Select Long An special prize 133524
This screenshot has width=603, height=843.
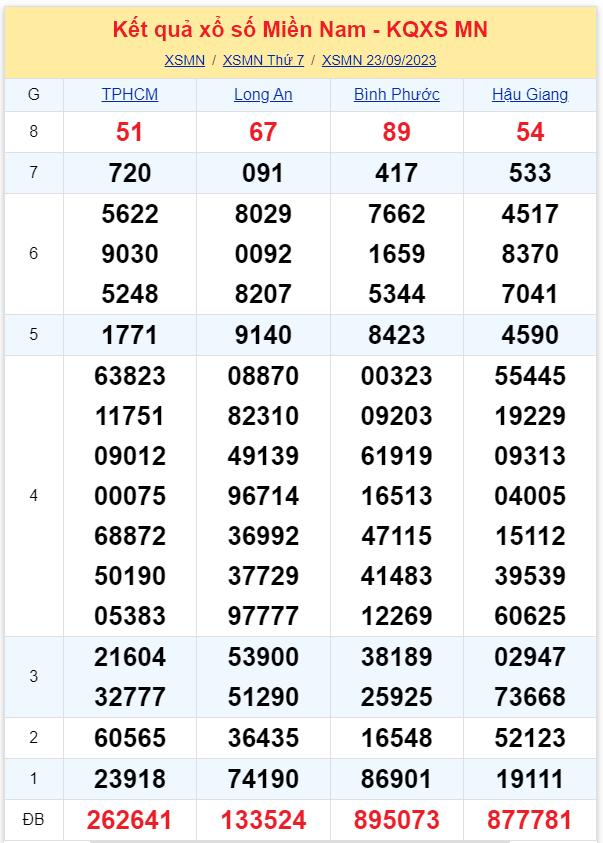point(263,820)
